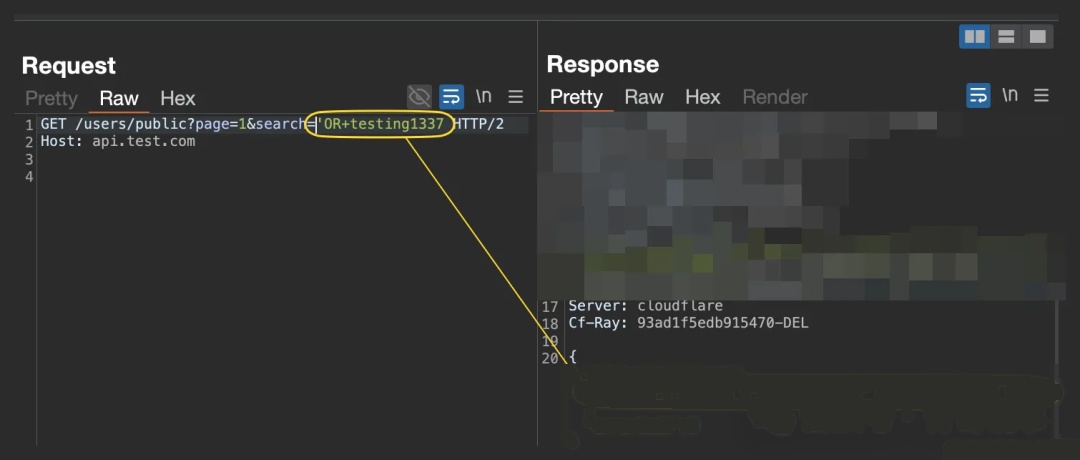This screenshot has width=1080, height=460.
Task: Switch Request view to Raw tab
Action: 119,98
